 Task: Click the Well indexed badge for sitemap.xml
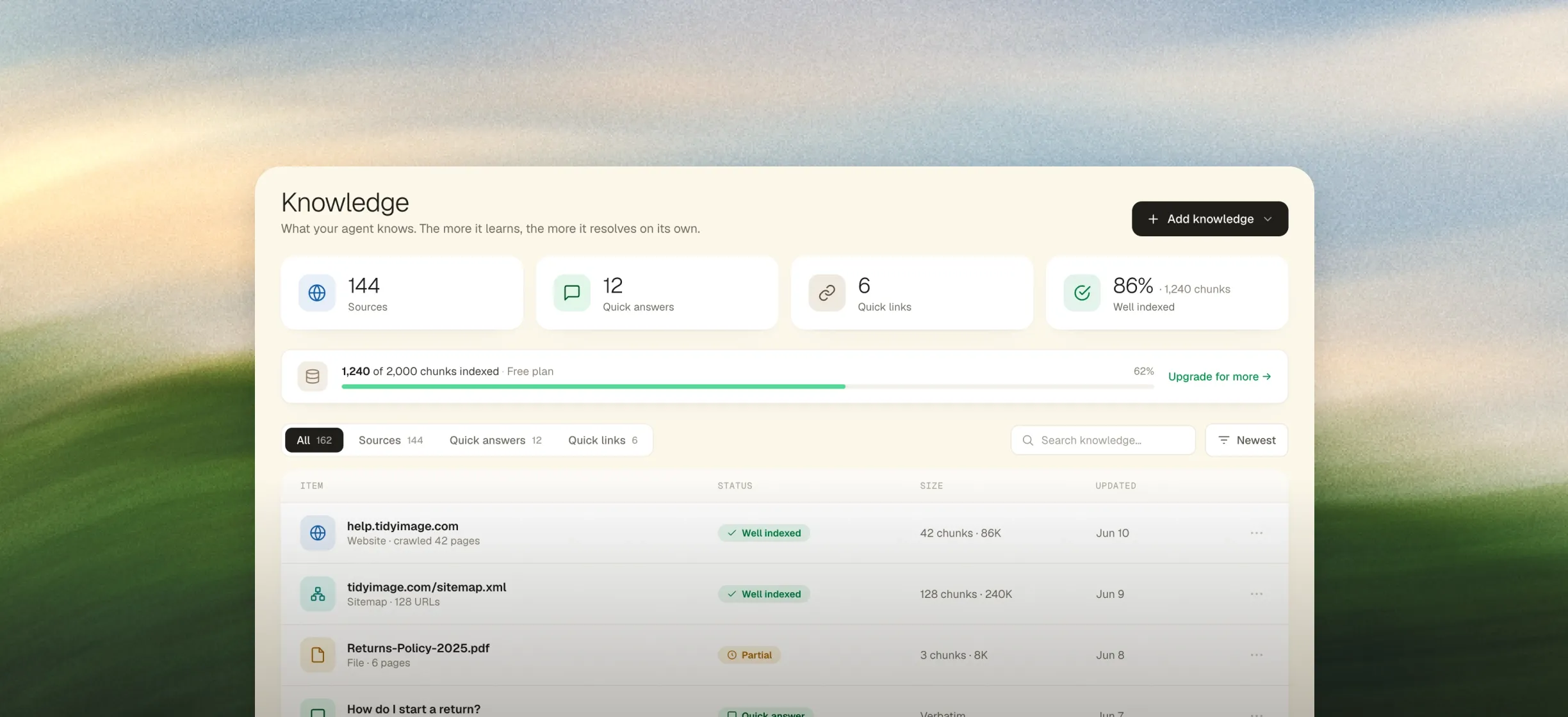click(764, 594)
